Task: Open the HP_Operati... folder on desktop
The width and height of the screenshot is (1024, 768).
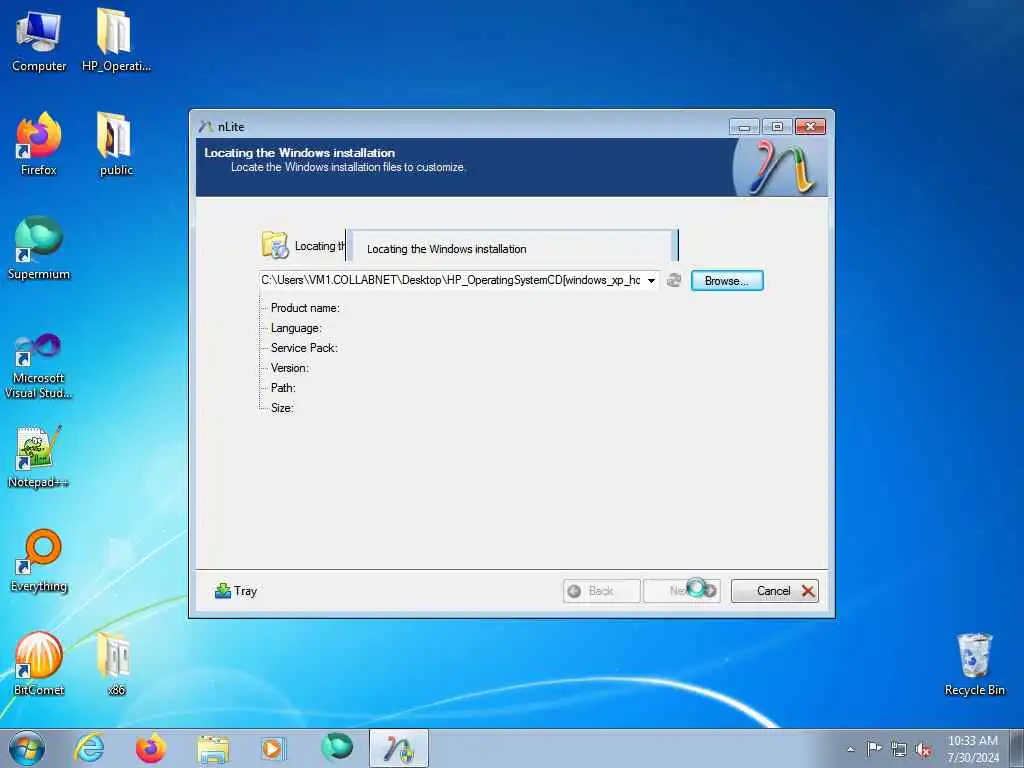Action: click(x=116, y=40)
